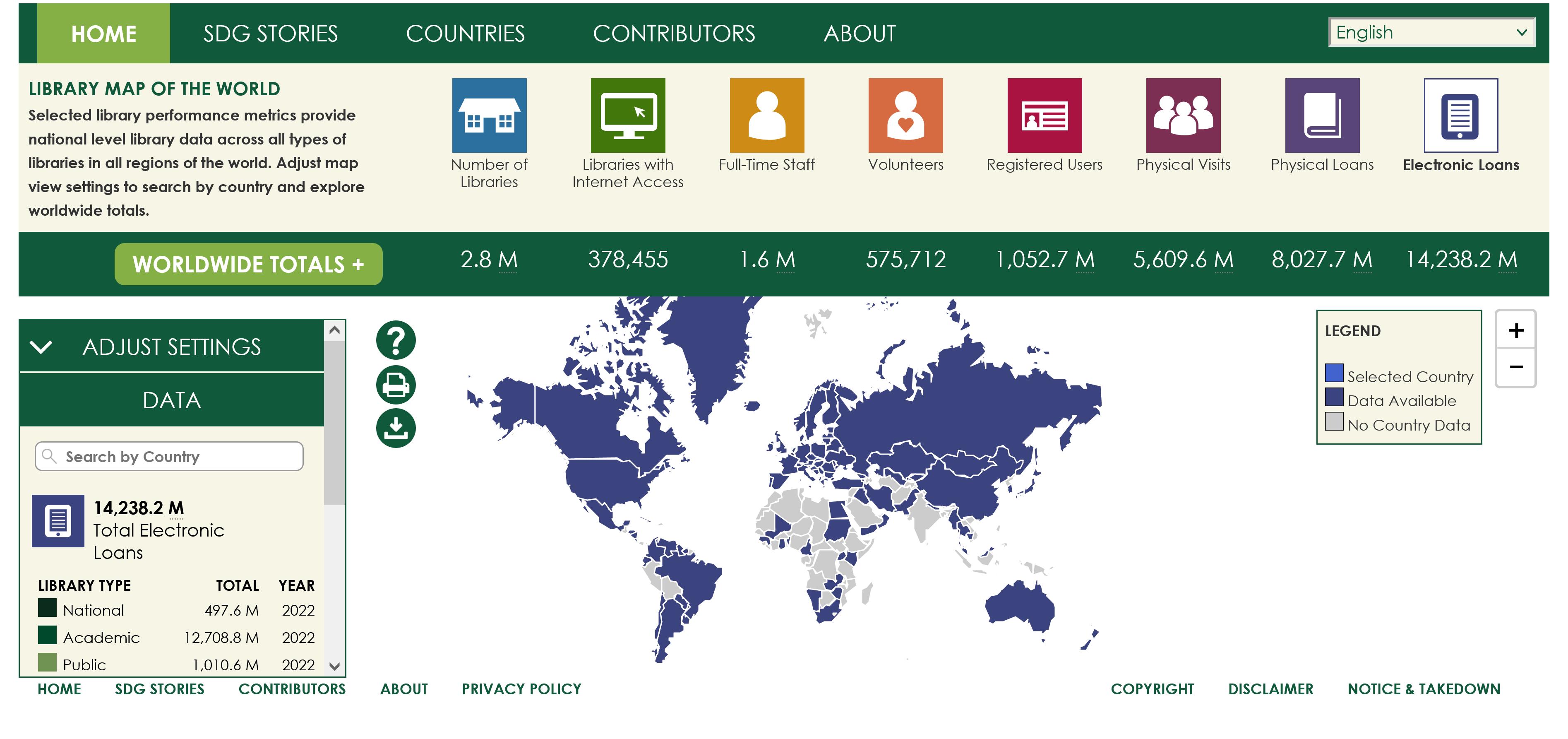Open Contributors in top navigation
The width and height of the screenshot is (1568, 739).
(674, 34)
